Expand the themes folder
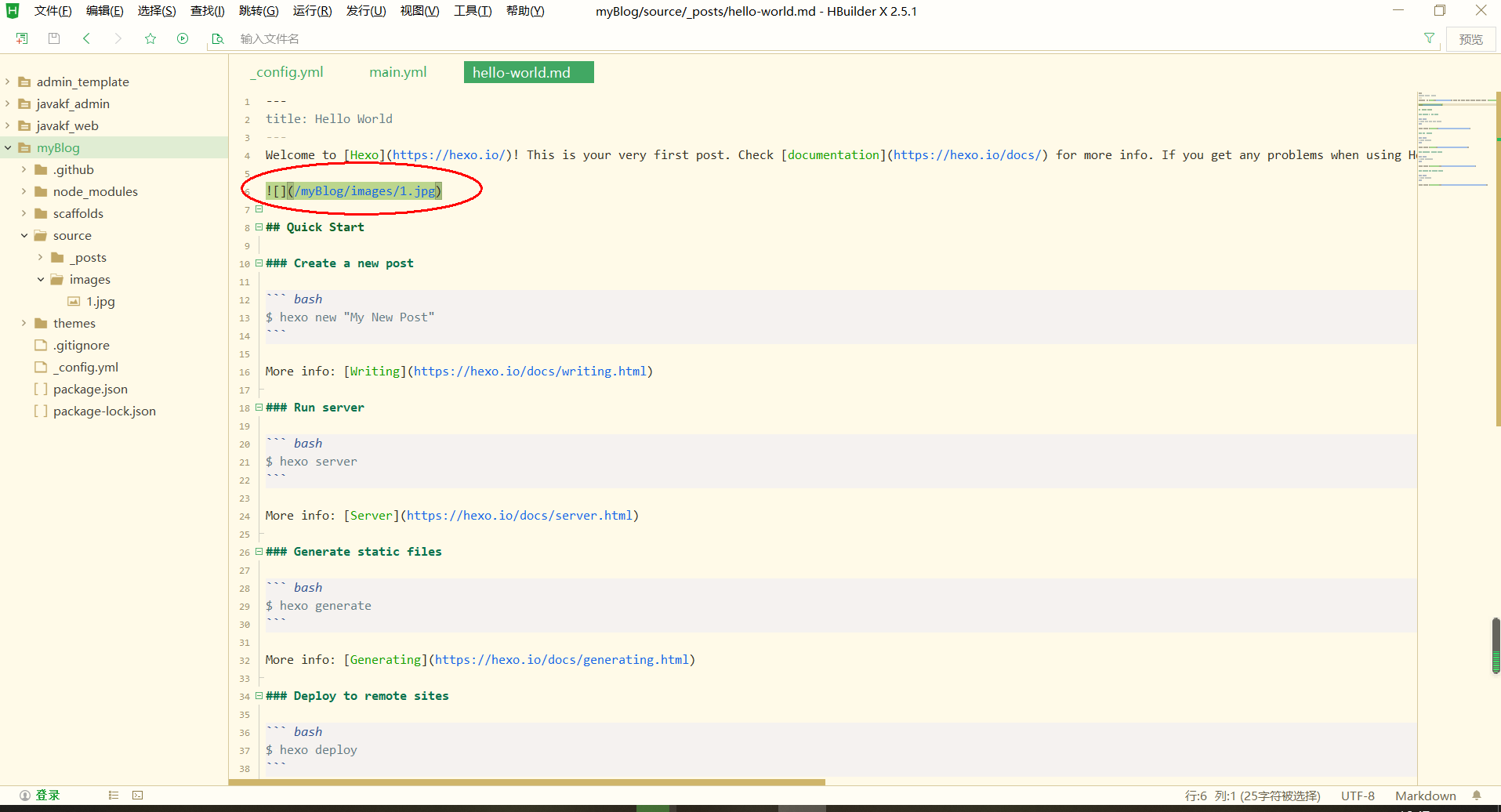Screen dimensions: 1501x812 (24, 323)
